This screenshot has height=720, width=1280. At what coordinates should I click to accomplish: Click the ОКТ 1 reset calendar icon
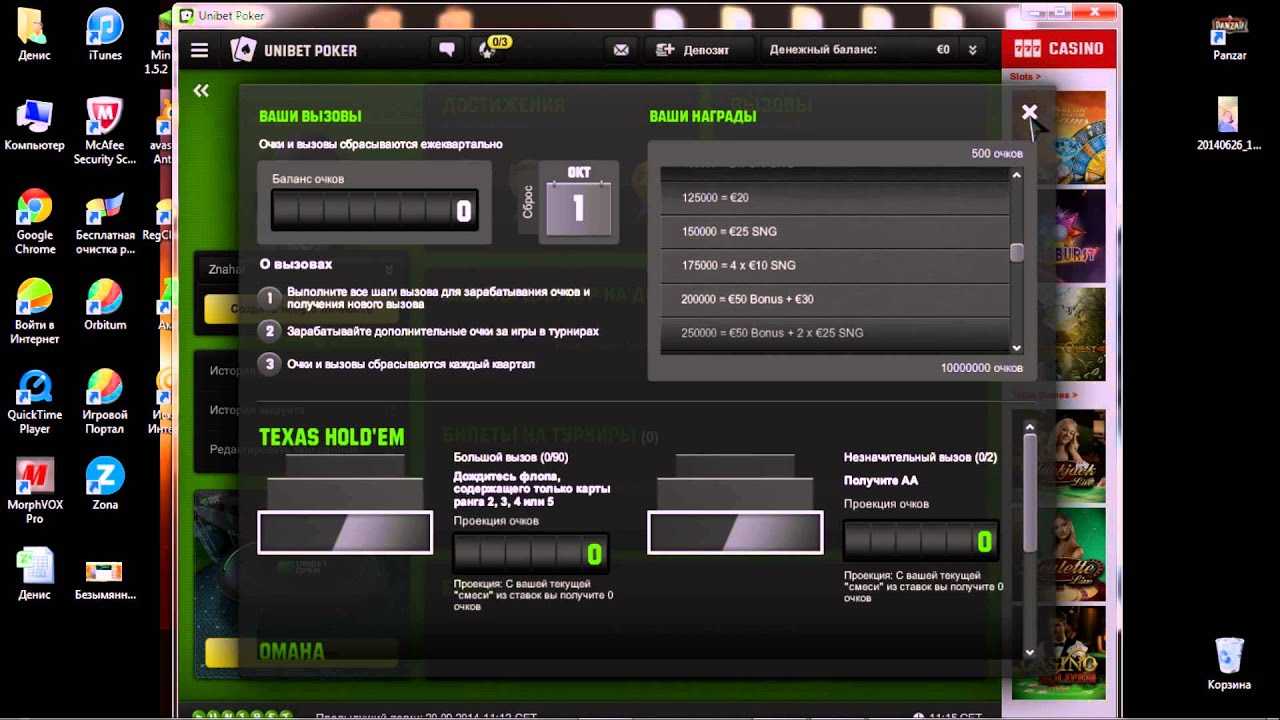click(x=579, y=201)
